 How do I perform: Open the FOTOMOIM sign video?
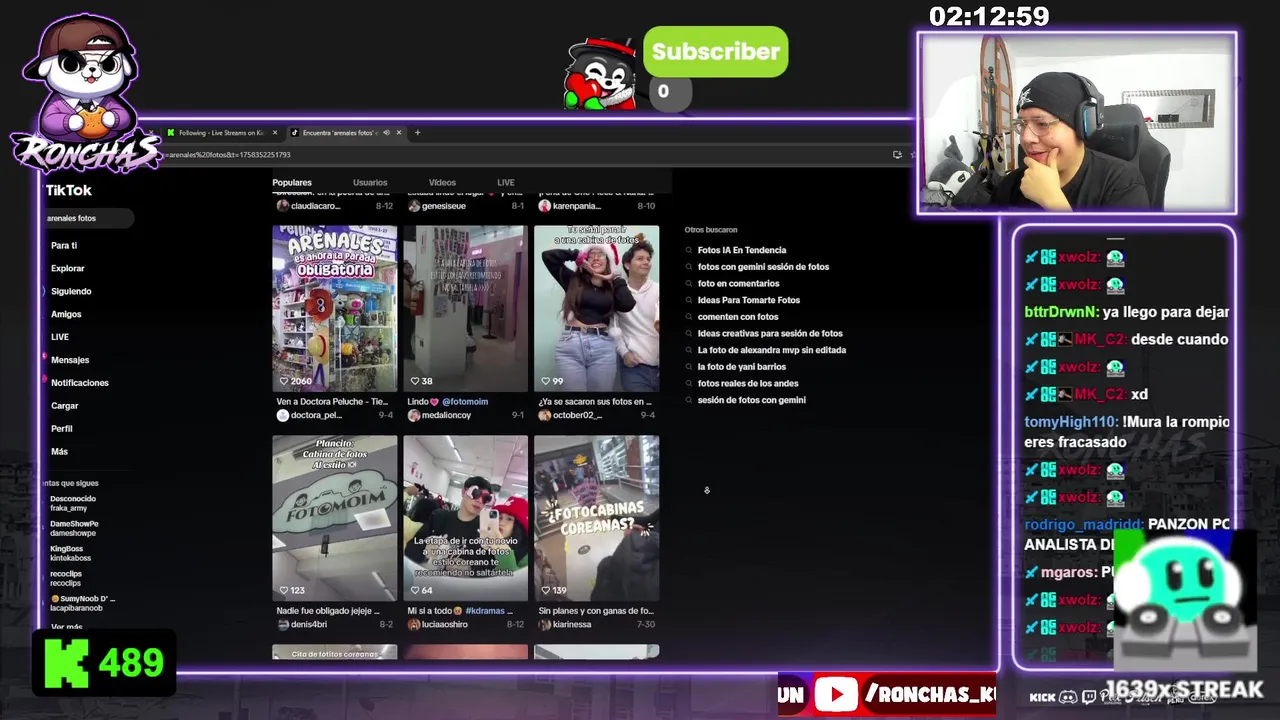[x=334, y=518]
